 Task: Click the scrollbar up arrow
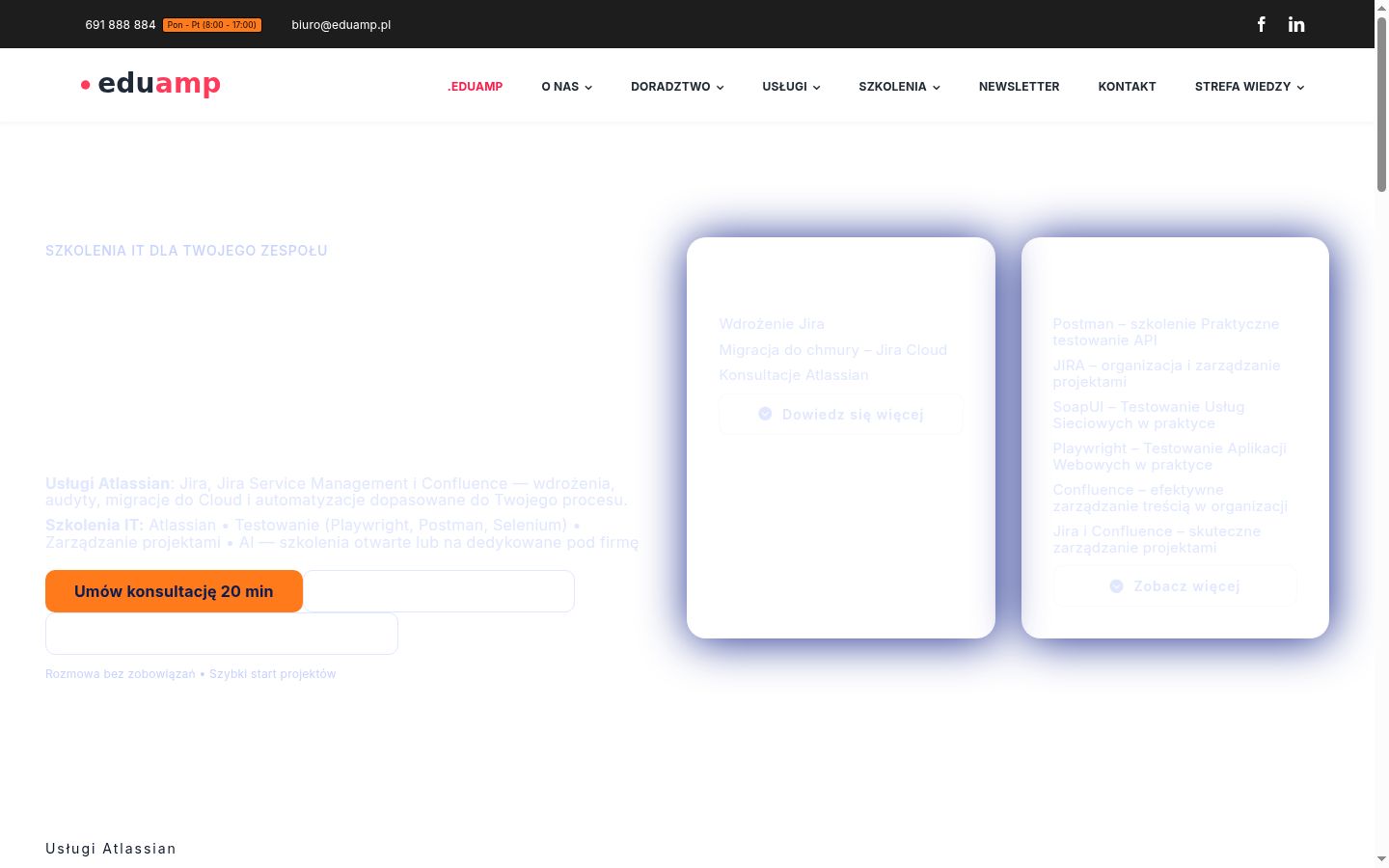(x=1381, y=8)
